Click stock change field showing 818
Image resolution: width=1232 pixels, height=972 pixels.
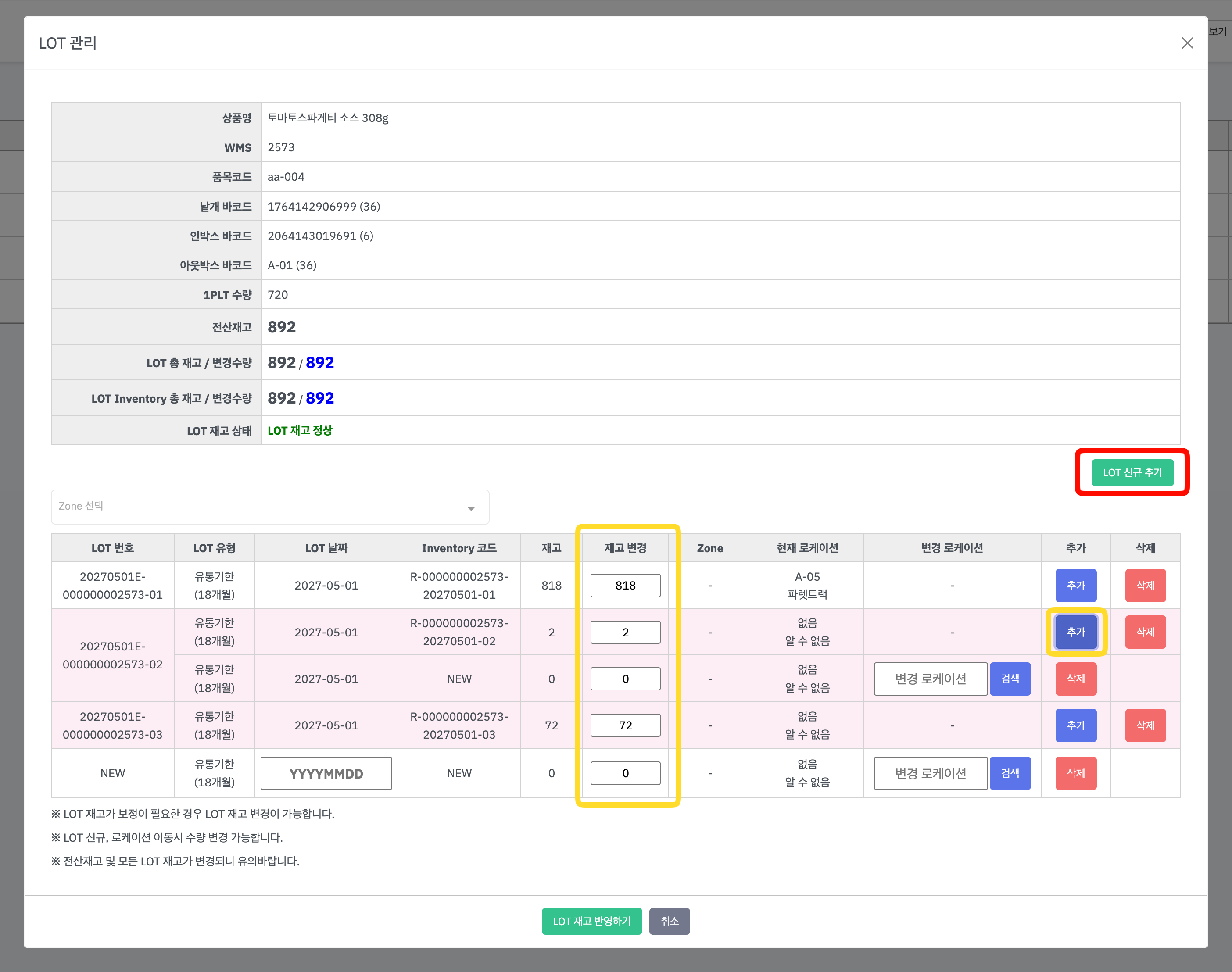(x=625, y=585)
